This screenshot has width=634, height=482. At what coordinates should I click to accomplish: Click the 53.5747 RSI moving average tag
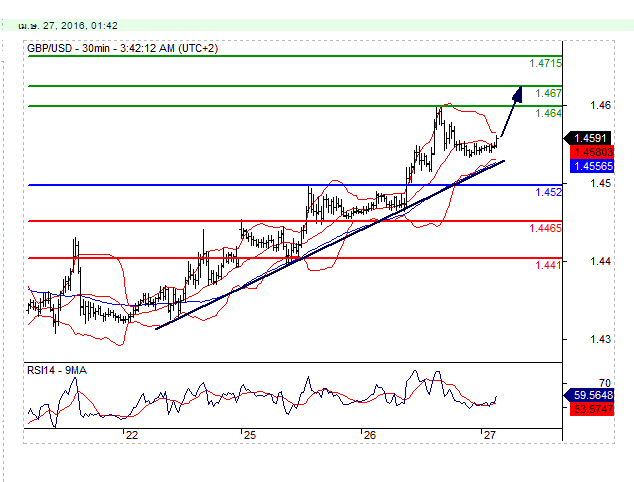592,409
